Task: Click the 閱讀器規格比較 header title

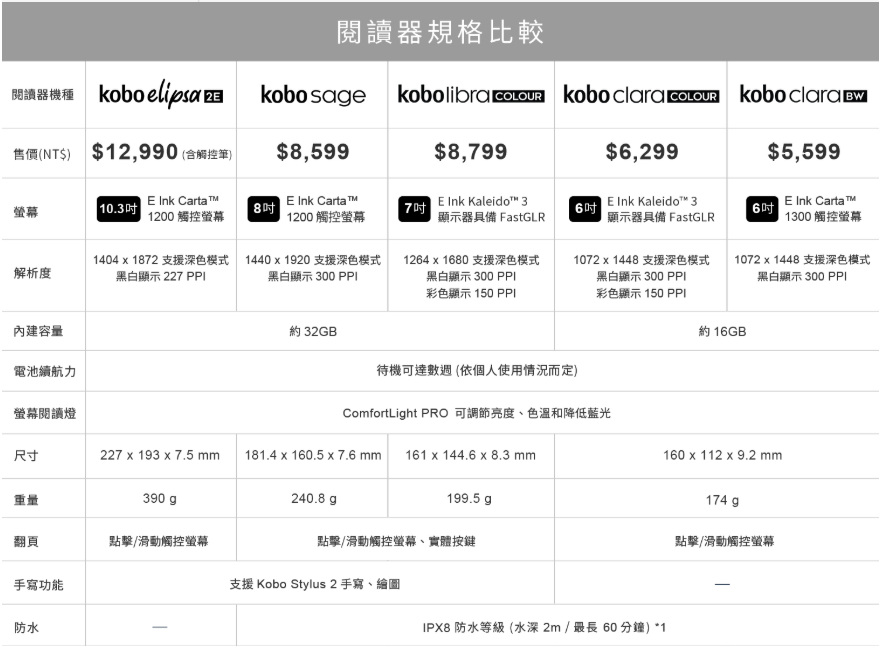Action: coord(440,32)
